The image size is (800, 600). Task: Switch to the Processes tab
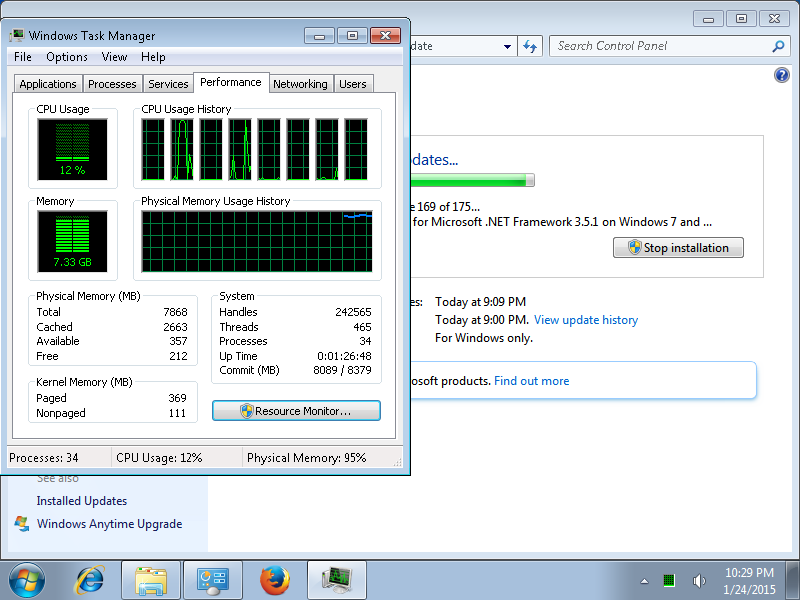pyautogui.click(x=112, y=84)
